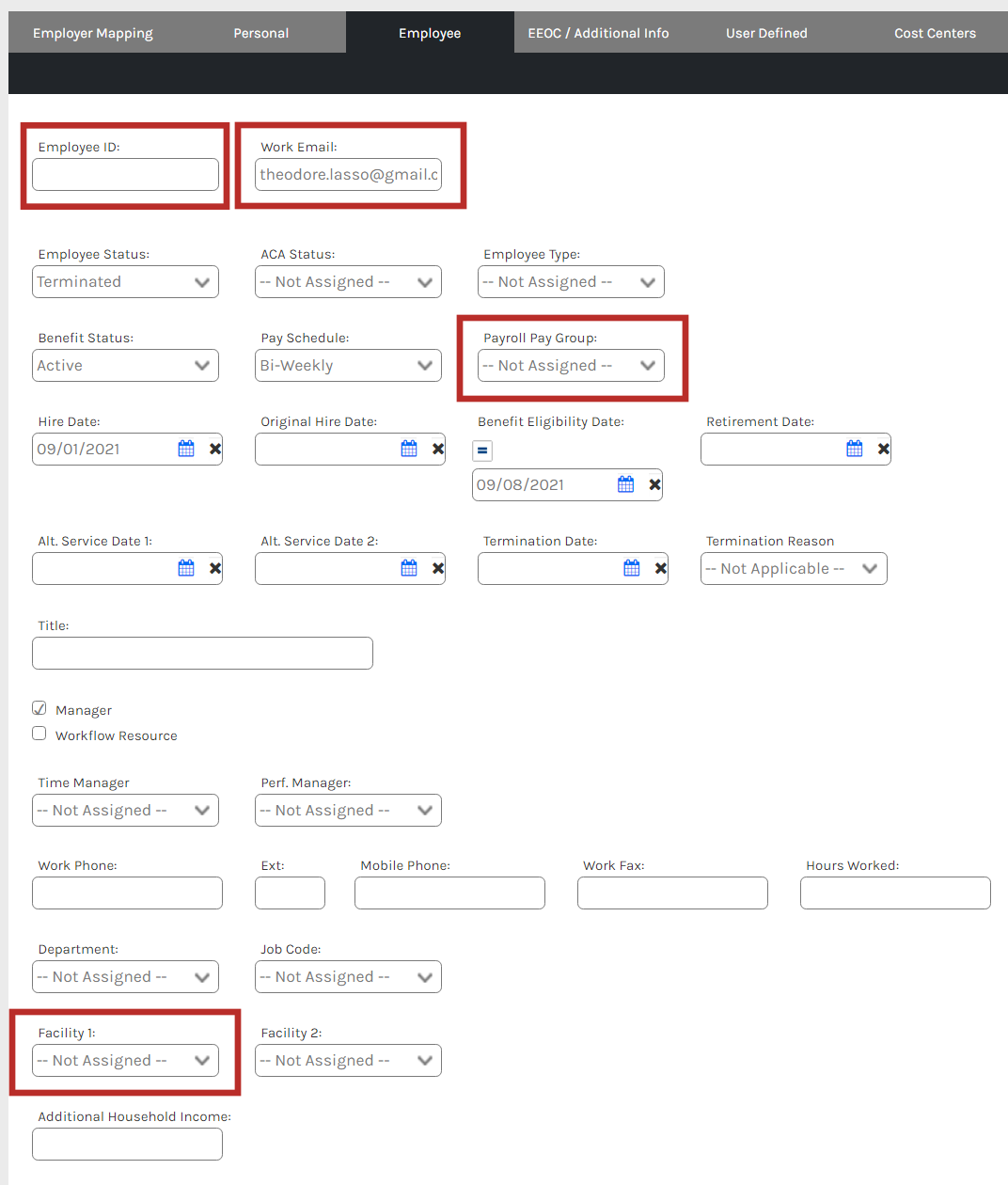Open the Alt. Service Date 1 calendar
Viewport: 1008px width, 1185px height.
pos(186,568)
